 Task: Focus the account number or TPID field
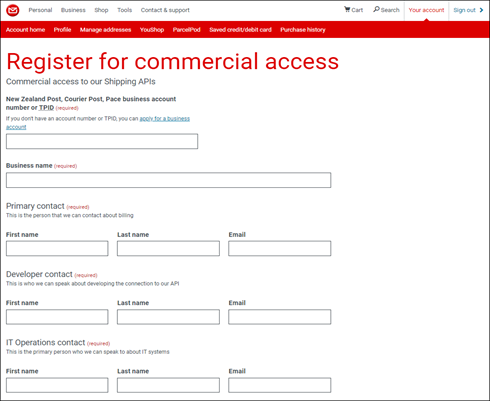coord(102,141)
